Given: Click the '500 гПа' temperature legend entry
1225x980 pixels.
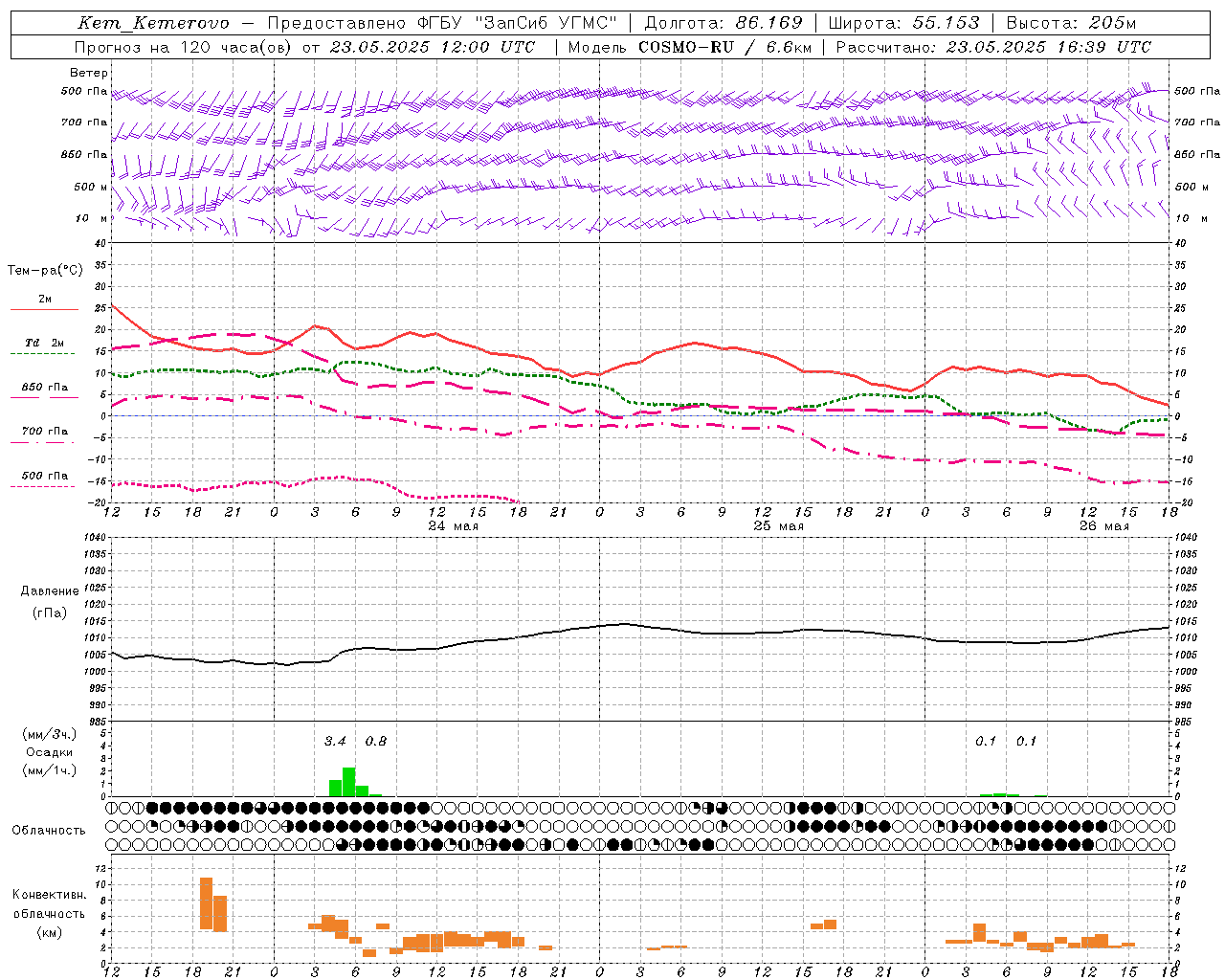Looking at the screenshot, I should pyautogui.click(x=44, y=476).
